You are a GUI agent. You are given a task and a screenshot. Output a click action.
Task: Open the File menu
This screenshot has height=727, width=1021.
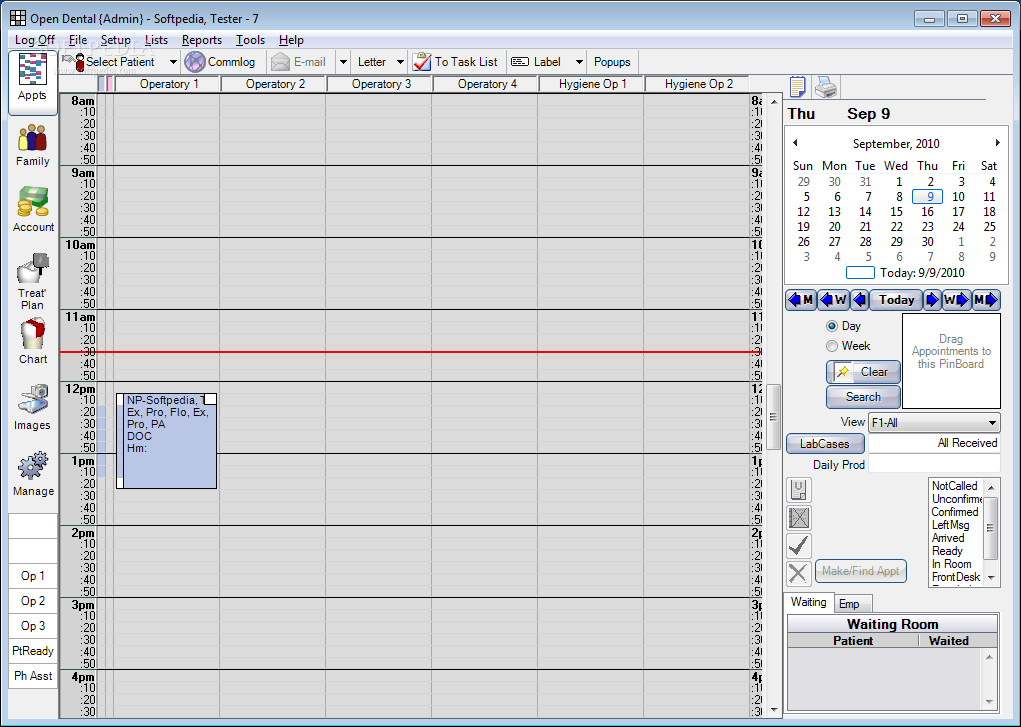tap(77, 40)
